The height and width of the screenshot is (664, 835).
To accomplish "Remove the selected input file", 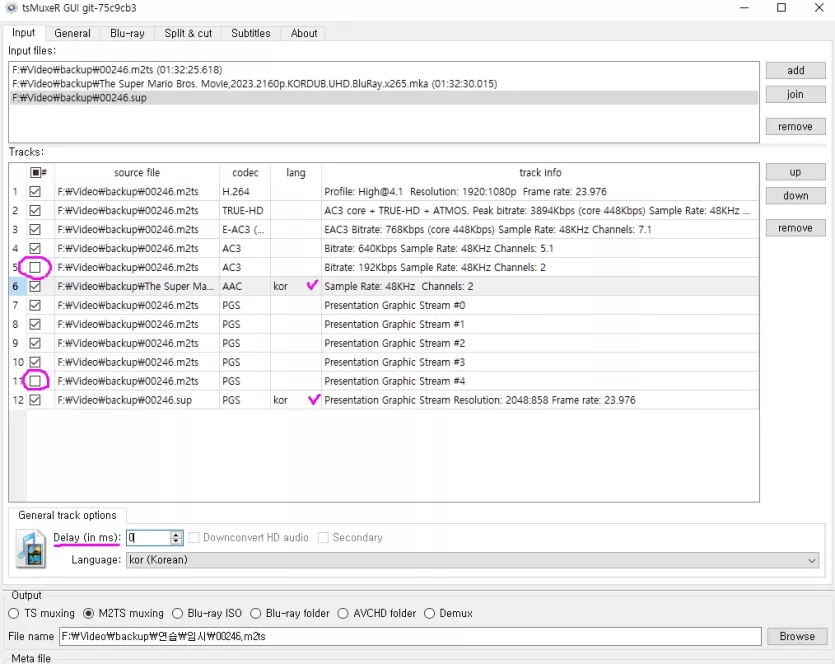I will (796, 127).
